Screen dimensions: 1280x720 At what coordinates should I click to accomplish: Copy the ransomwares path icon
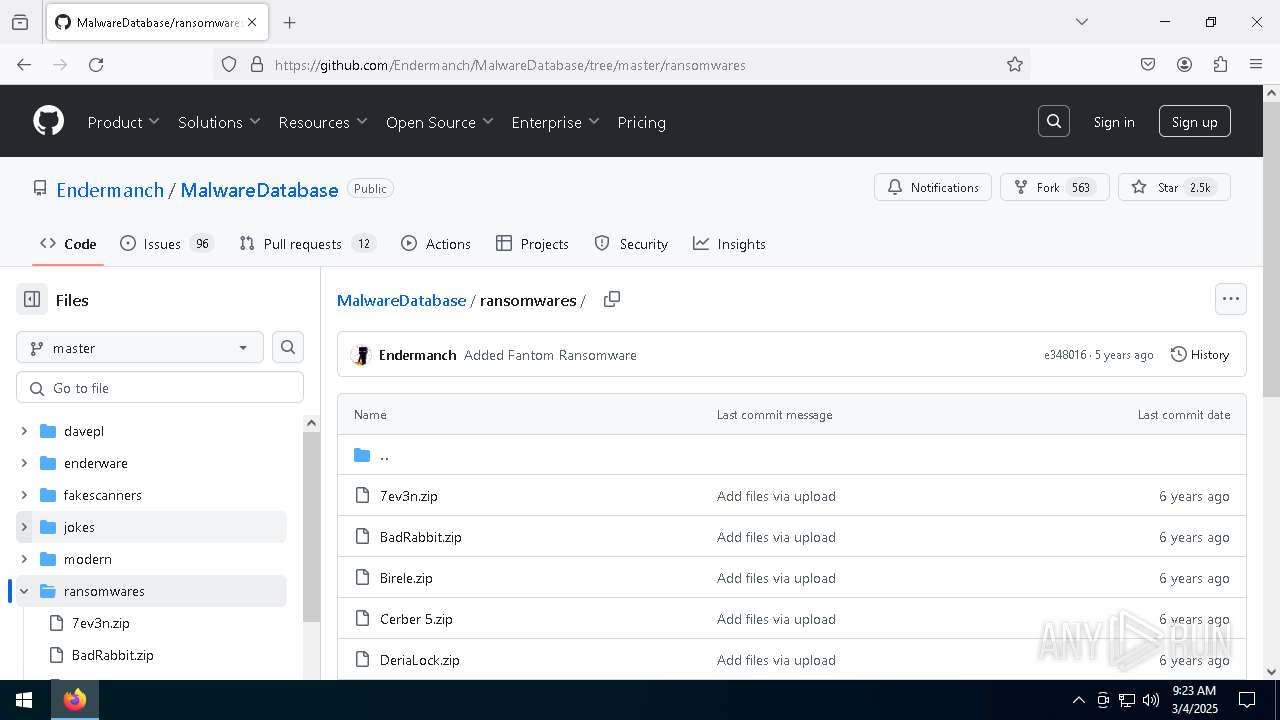click(612, 299)
